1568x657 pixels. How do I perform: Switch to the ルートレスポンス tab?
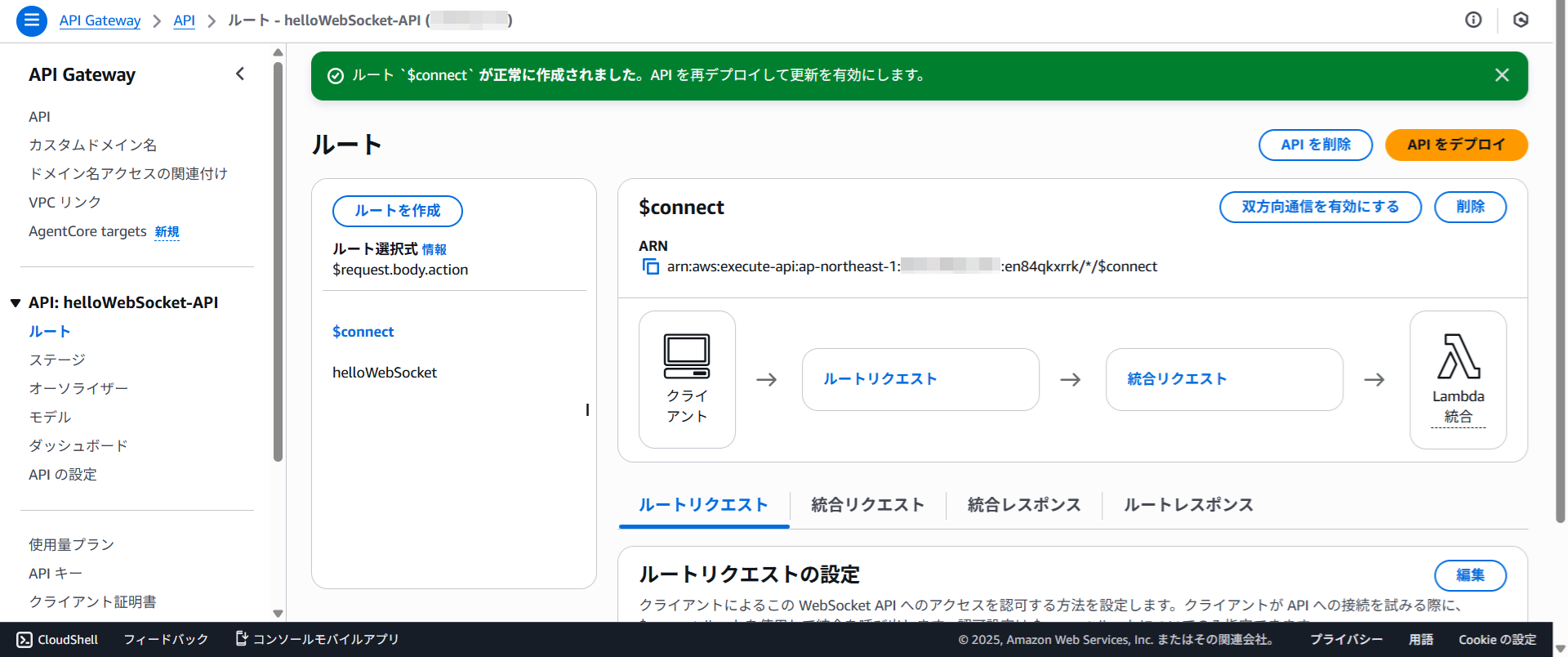pyautogui.click(x=1187, y=505)
